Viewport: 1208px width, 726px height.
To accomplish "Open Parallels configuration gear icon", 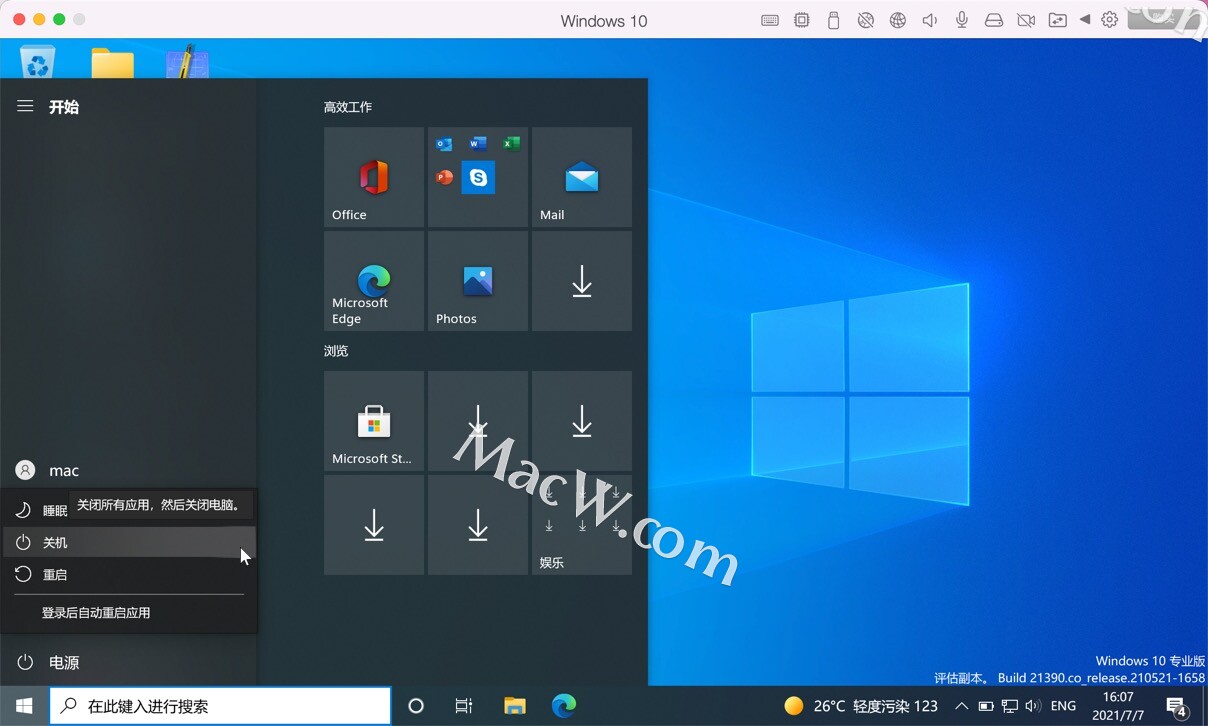I will 1110,20.
